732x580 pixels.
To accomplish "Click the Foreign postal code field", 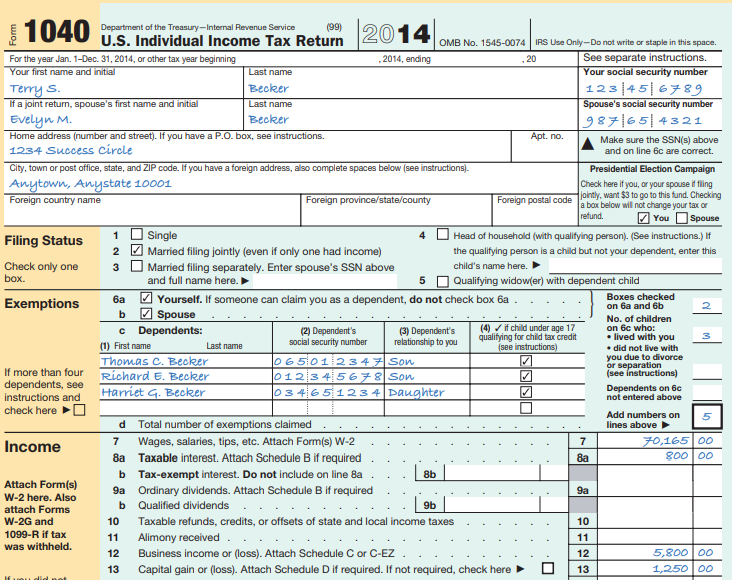I will [x=535, y=210].
